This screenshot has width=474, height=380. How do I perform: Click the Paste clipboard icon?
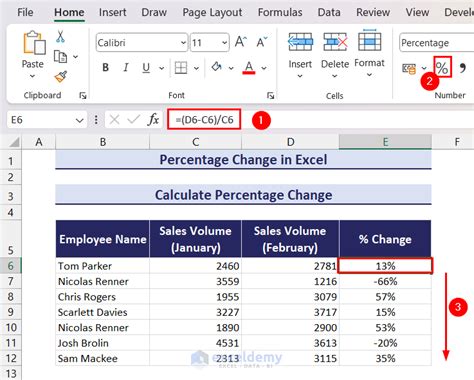34,43
